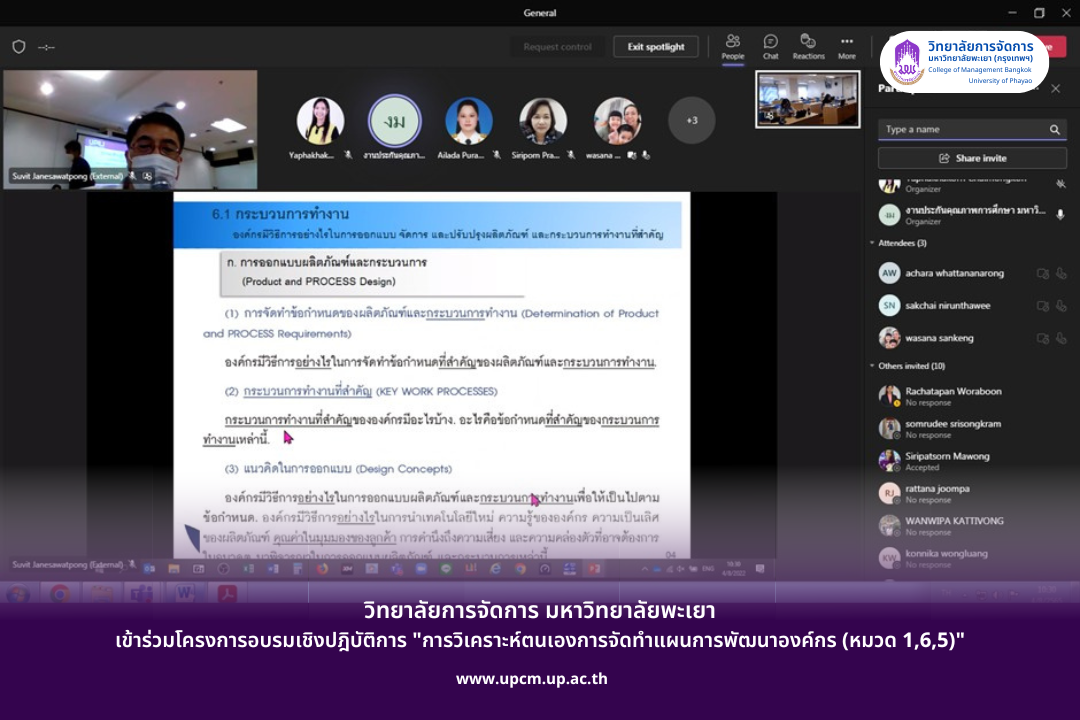
Task: Click the www.upcm.up.ac.th link
Action: (532, 679)
